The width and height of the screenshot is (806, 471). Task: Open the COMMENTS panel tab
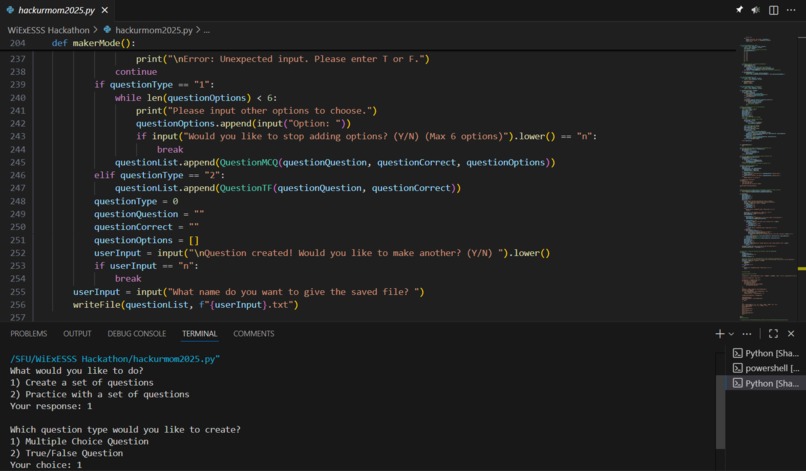(x=253, y=334)
